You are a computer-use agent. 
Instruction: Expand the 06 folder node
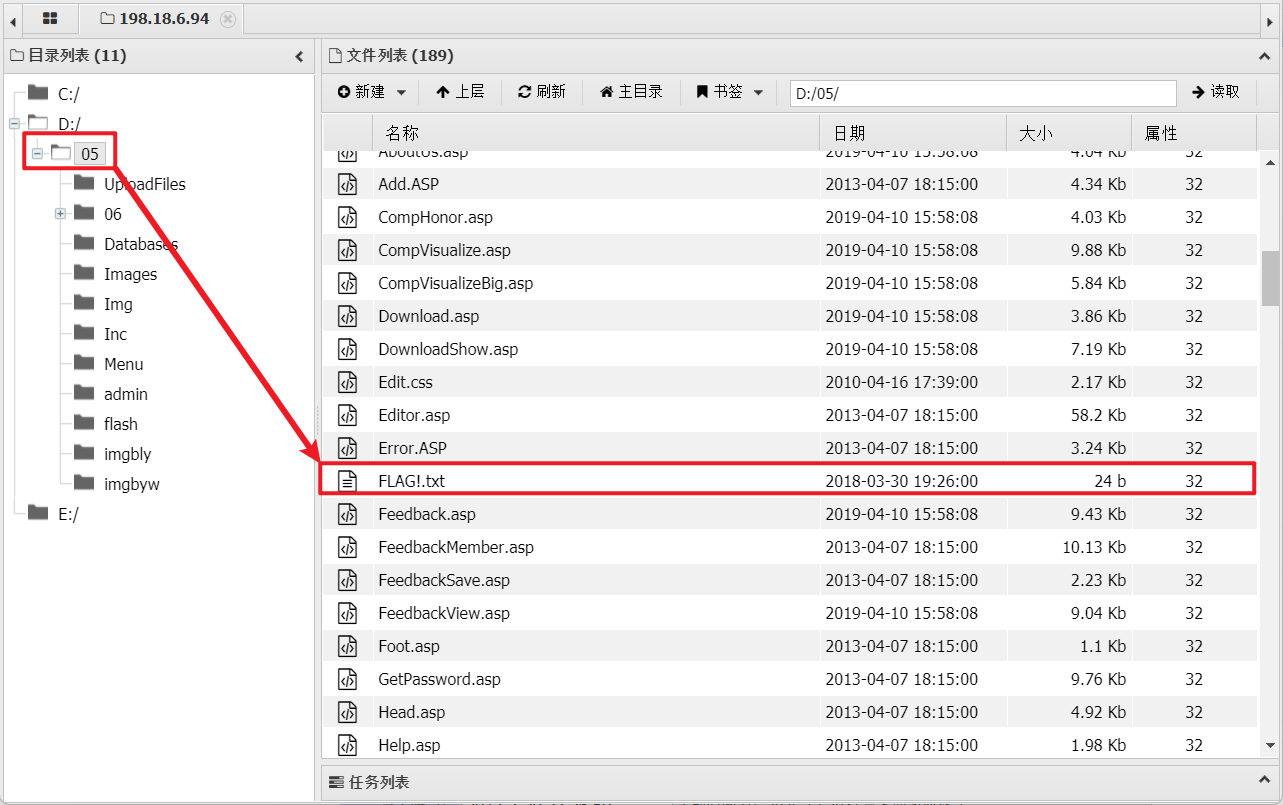pyautogui.click(x=60, y=214)
